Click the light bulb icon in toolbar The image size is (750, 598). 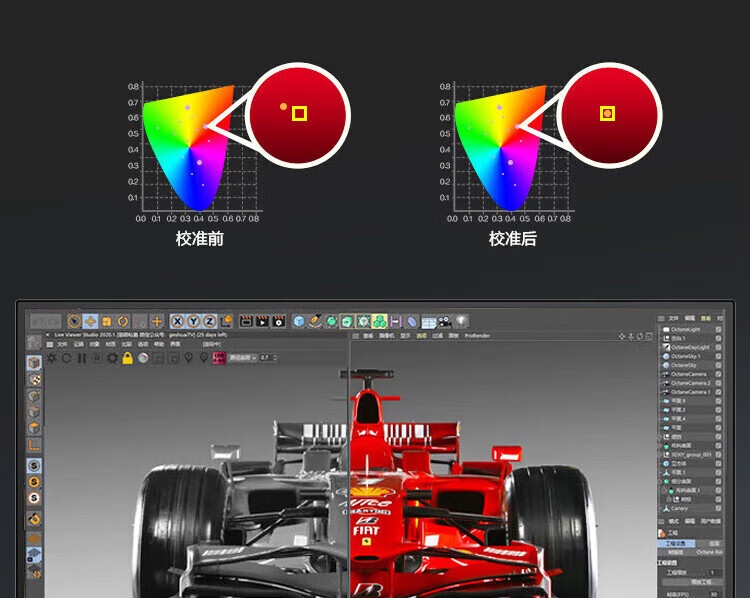(461, 321)
